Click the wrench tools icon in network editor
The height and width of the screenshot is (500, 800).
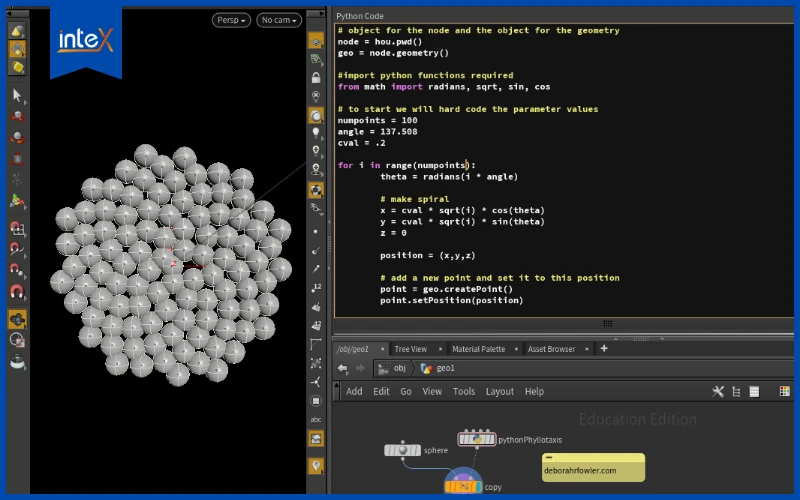(718, 391)
